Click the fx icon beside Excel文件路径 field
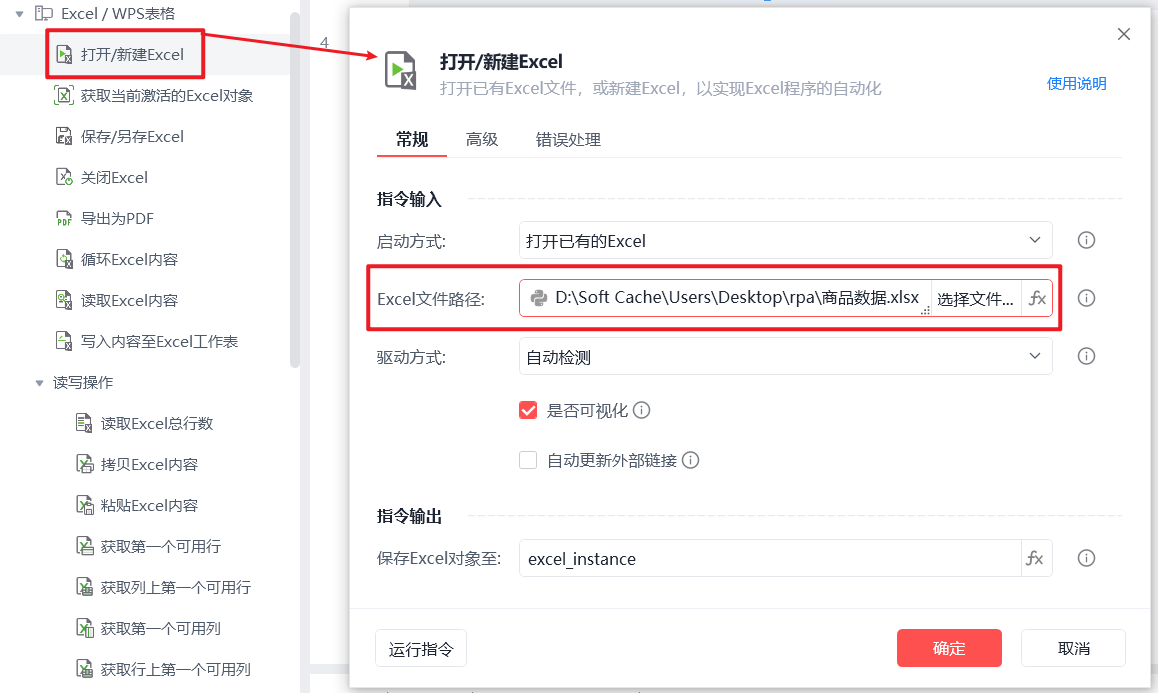1158x693 pixels. coord(1037,298)
